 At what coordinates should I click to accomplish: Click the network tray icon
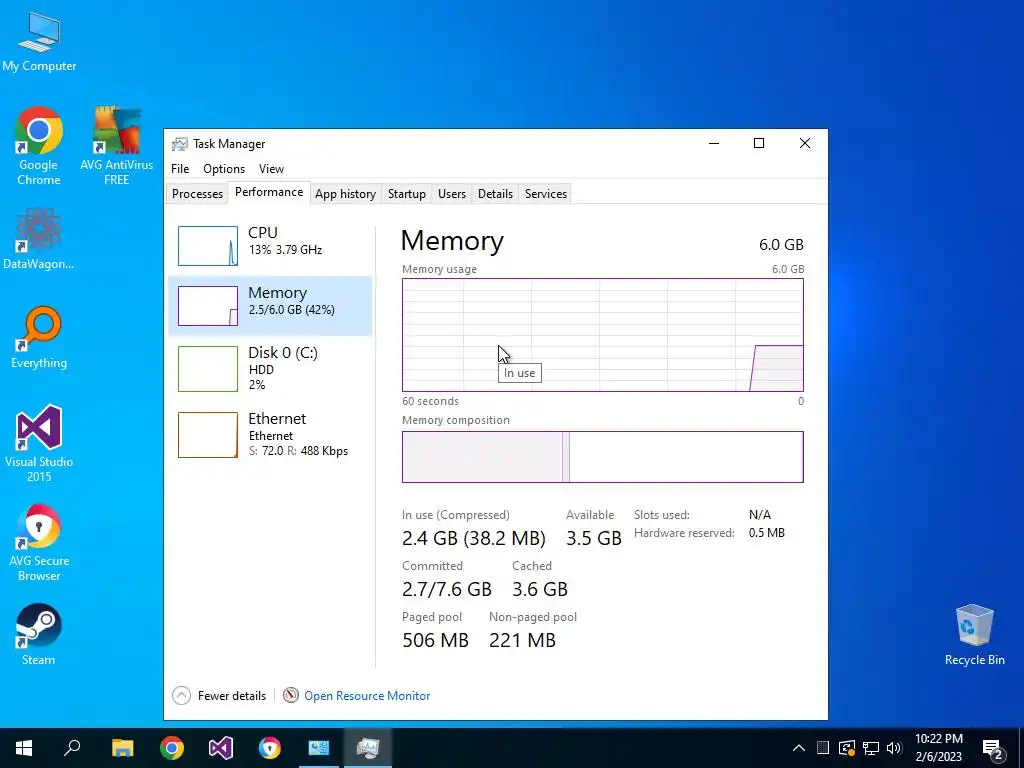(x=871, y=748)
